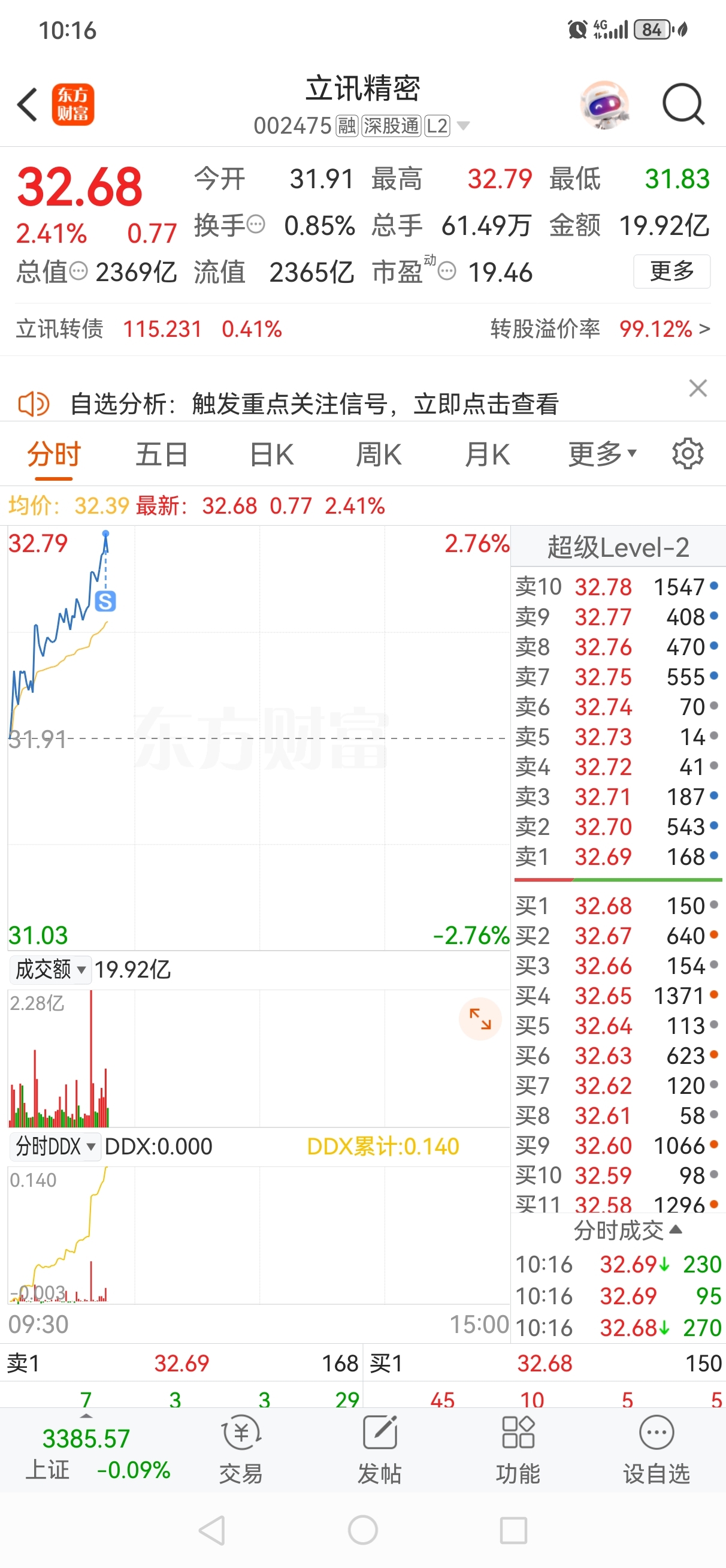Screen dimensions: 726x1568
Task: Close the 自选分析 notification banner
Action: pos(698,388)
